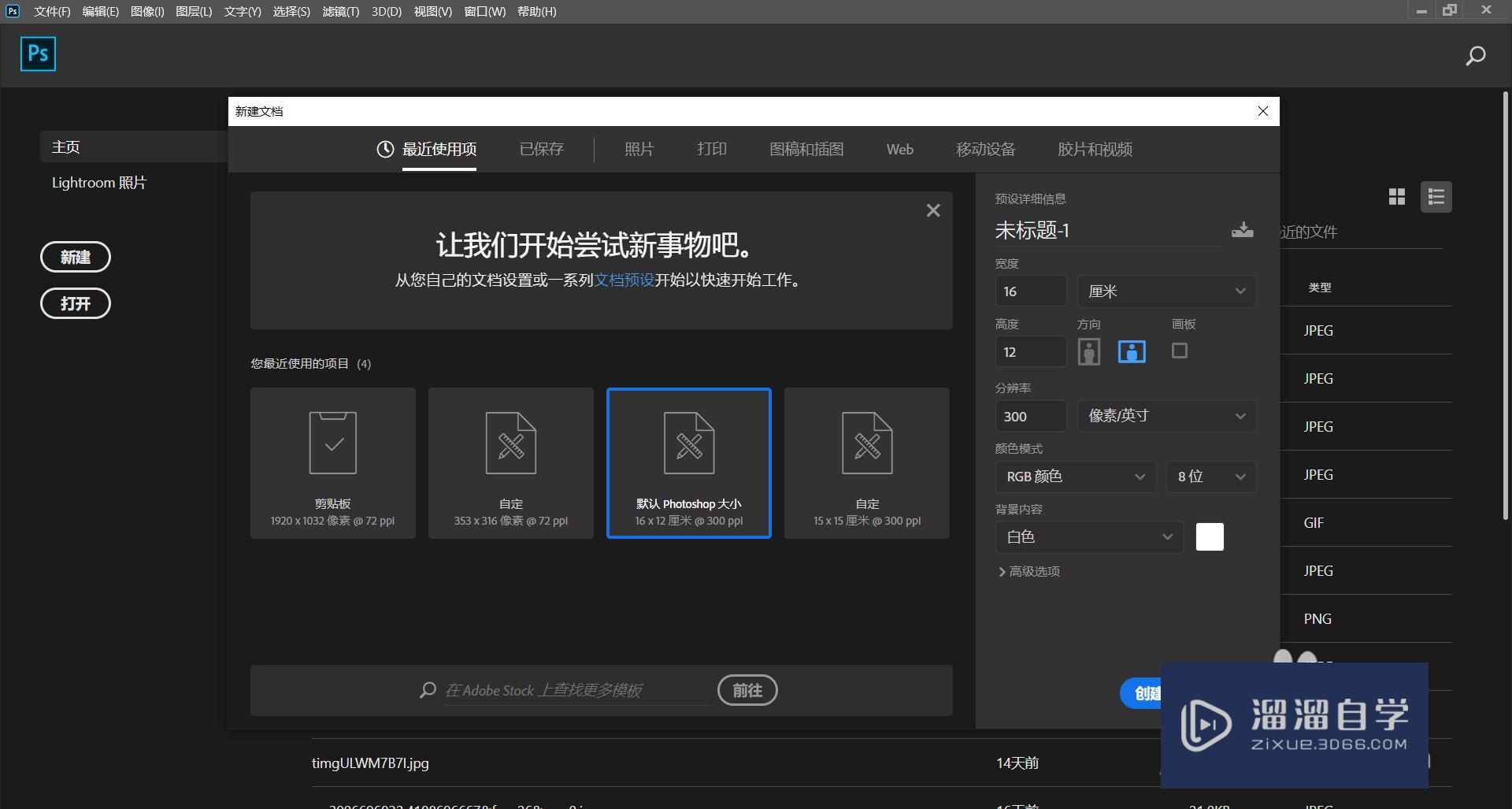Click the 打开 button on home screen
This screenshot has height=809, width=1512.
click(76, 303)
